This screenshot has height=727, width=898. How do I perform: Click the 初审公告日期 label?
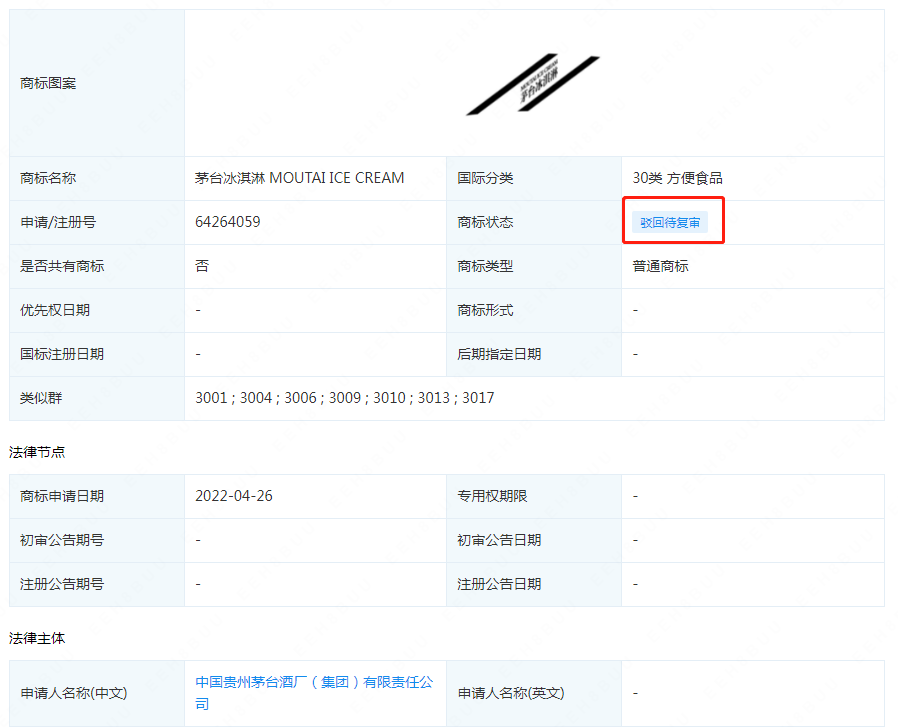[499, 540]
